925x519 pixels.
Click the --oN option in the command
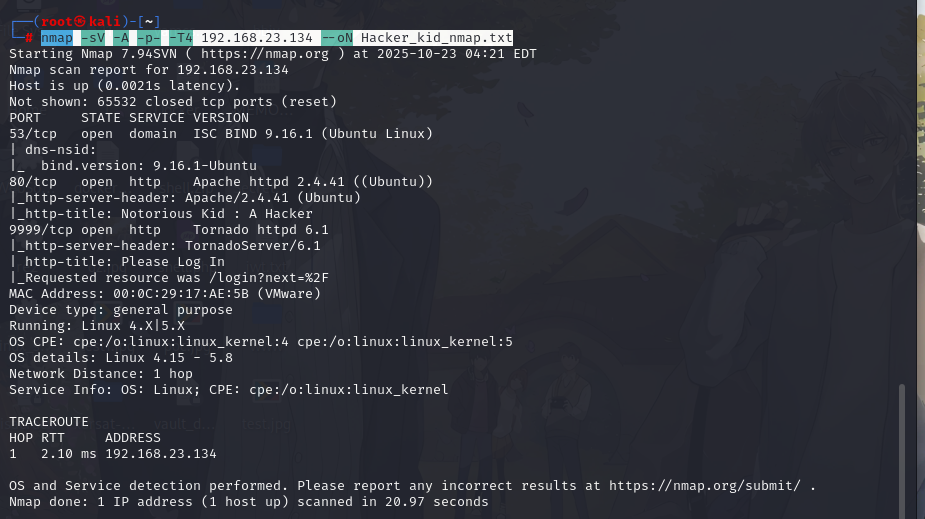coord(337,37)
